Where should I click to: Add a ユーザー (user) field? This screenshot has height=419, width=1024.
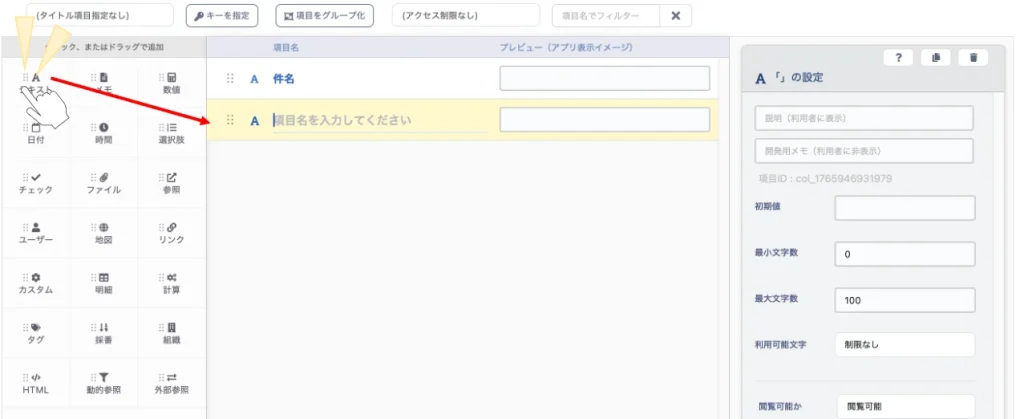pos(36,233)
